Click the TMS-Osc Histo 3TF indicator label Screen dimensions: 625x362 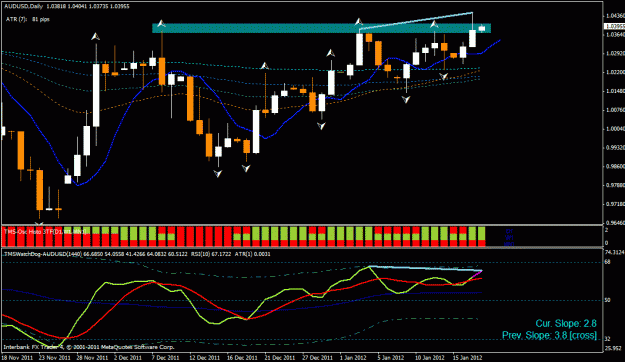45,231
